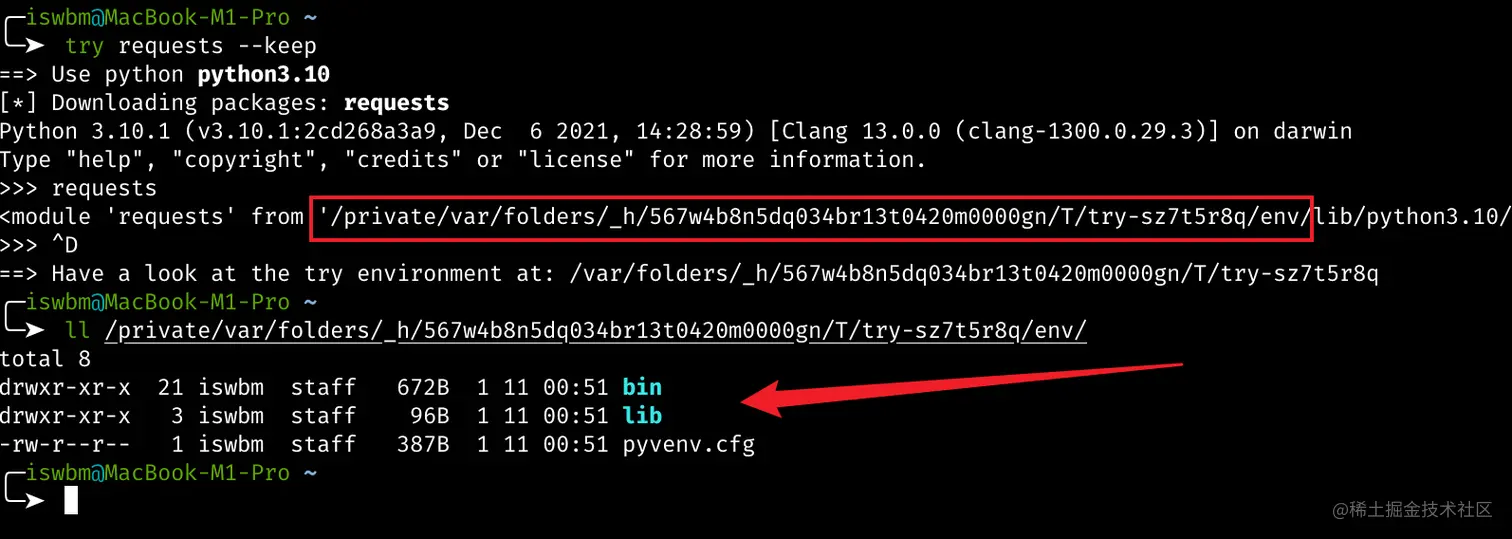
Task: Click the block cursor at the last prompt
Action: pos(71,499)
